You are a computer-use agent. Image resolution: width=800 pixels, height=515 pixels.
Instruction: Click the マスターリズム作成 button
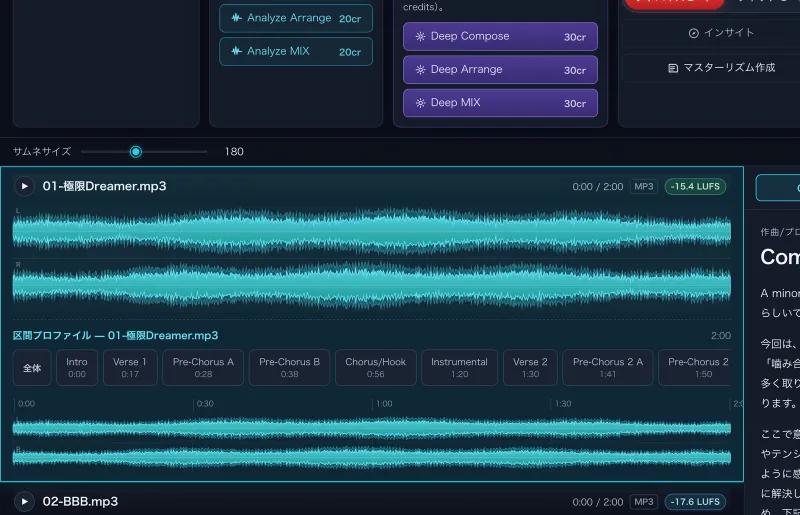click(x=720, y=68)
